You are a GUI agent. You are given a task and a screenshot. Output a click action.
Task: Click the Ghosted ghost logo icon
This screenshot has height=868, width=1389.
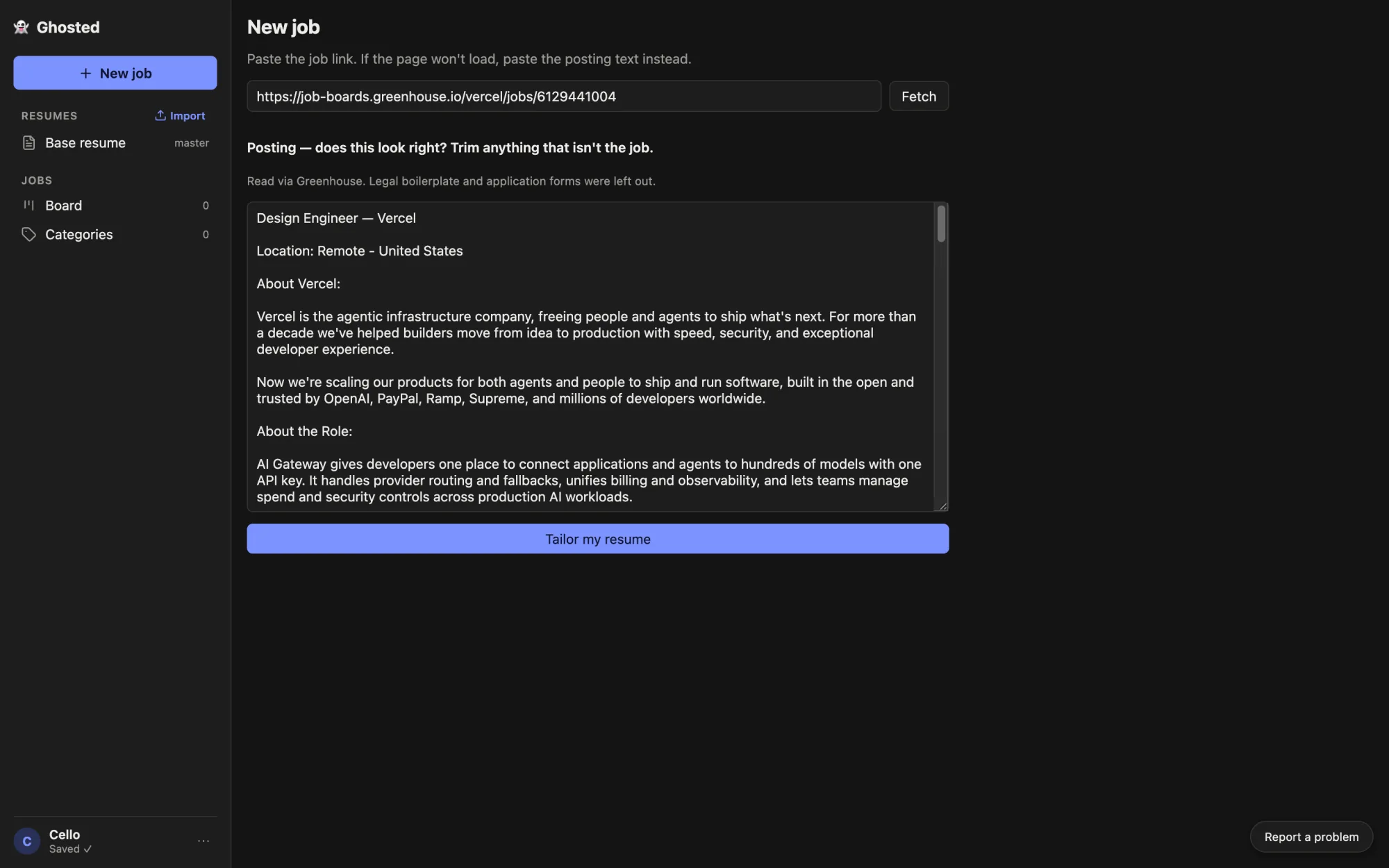click(x=22, y=27)
